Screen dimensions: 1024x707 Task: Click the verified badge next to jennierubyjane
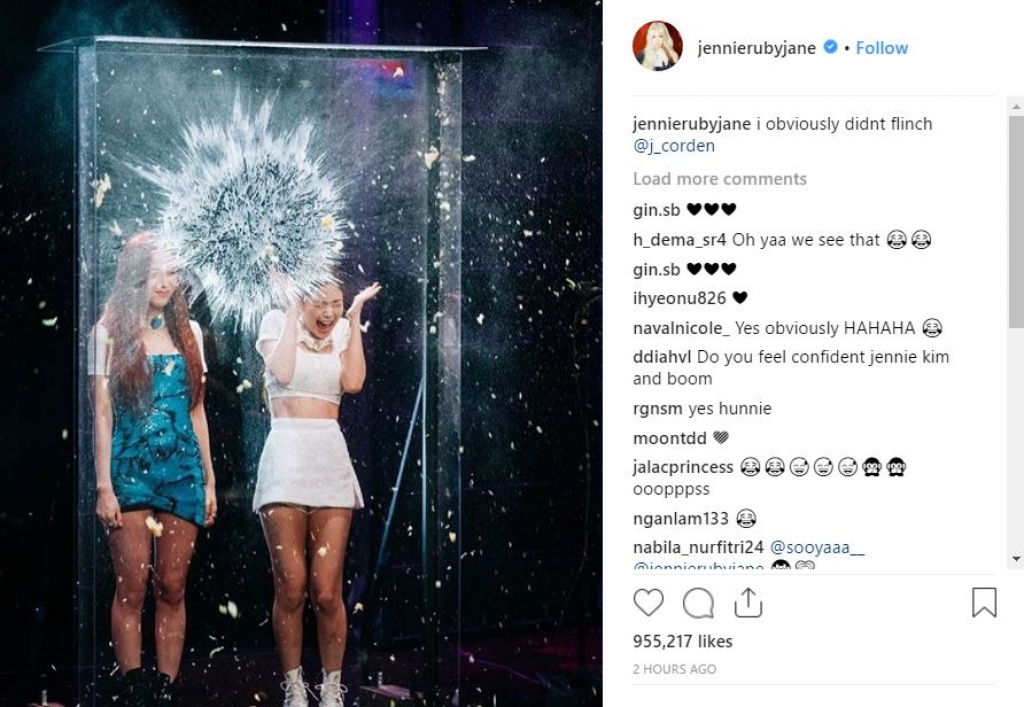coord(830,47)
